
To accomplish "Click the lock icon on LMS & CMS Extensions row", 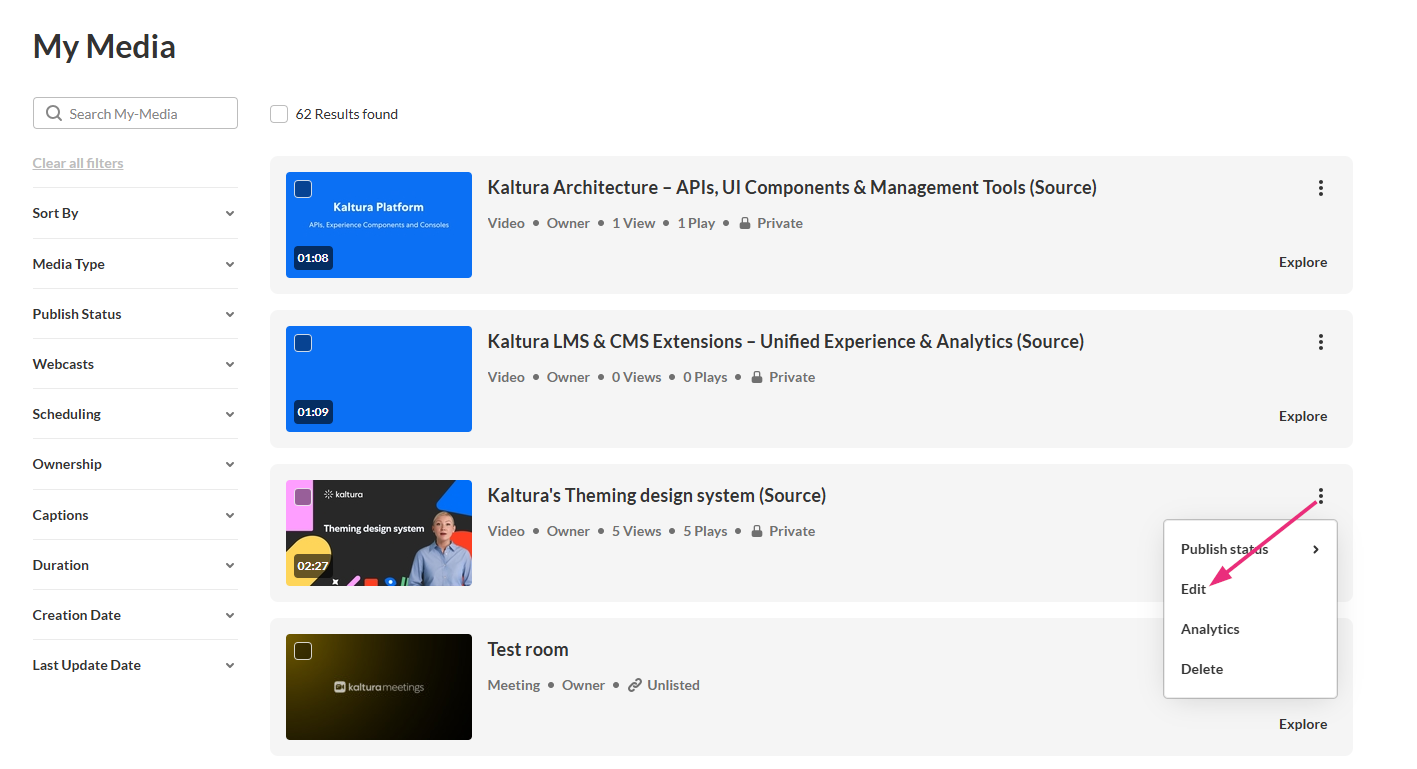I will (x=757, y=378).
